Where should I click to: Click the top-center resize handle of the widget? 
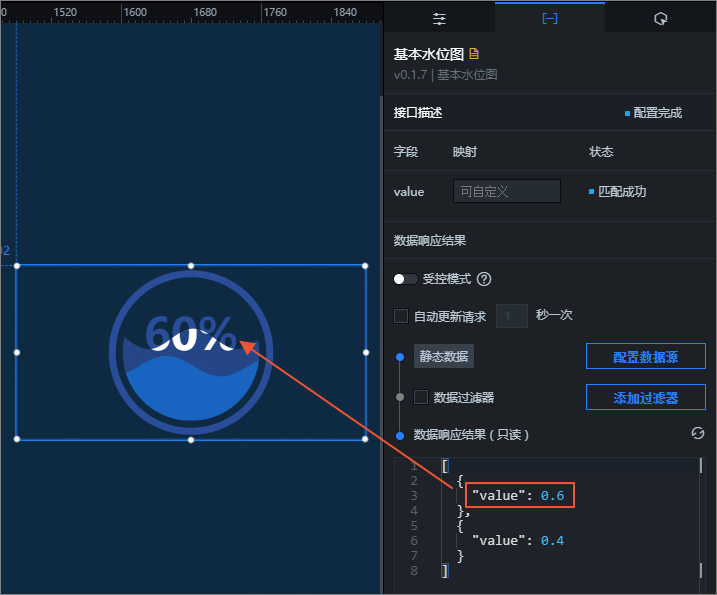click(x=191, y=266)
